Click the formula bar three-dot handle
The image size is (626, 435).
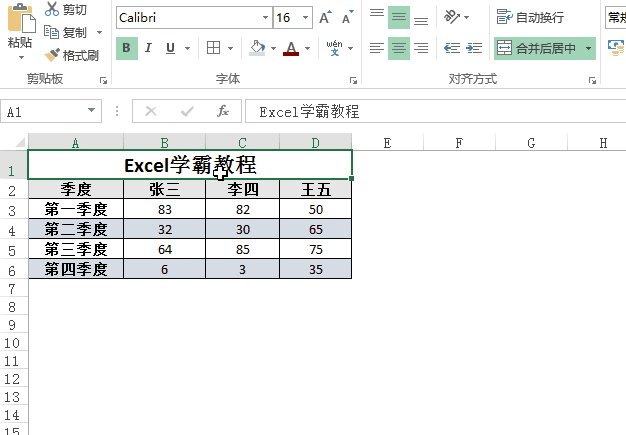pyautogui.click(x=117, y=111)
